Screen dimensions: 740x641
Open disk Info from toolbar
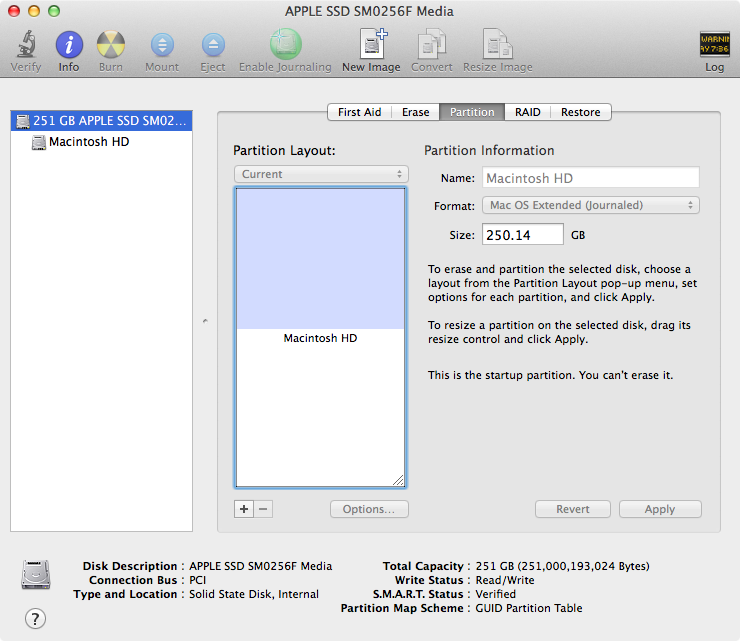pyautogui.click(x=69, y=44)
